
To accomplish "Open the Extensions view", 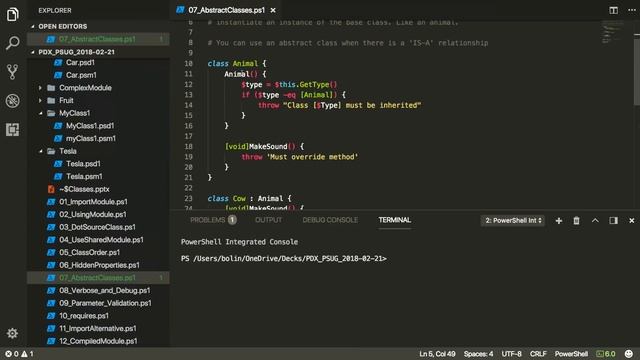I will (x=13, y=129).
